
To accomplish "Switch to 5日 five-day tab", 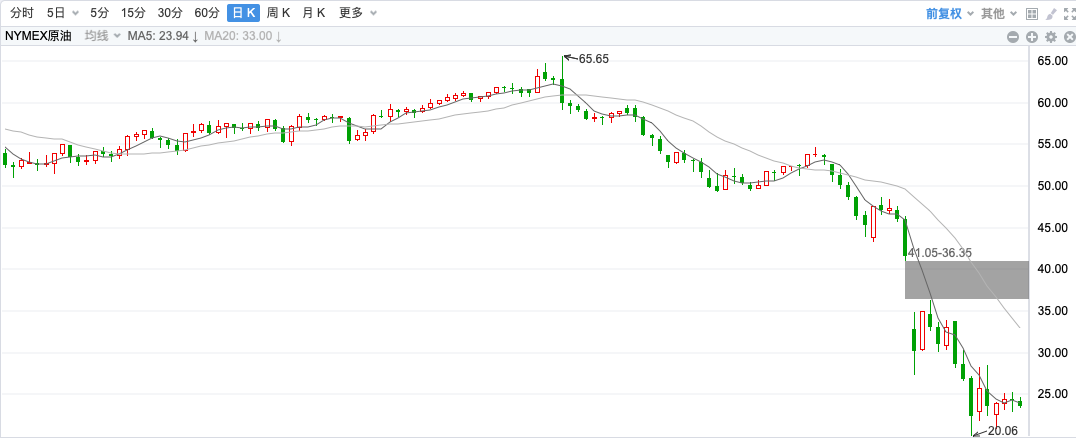I will point(56,13).
